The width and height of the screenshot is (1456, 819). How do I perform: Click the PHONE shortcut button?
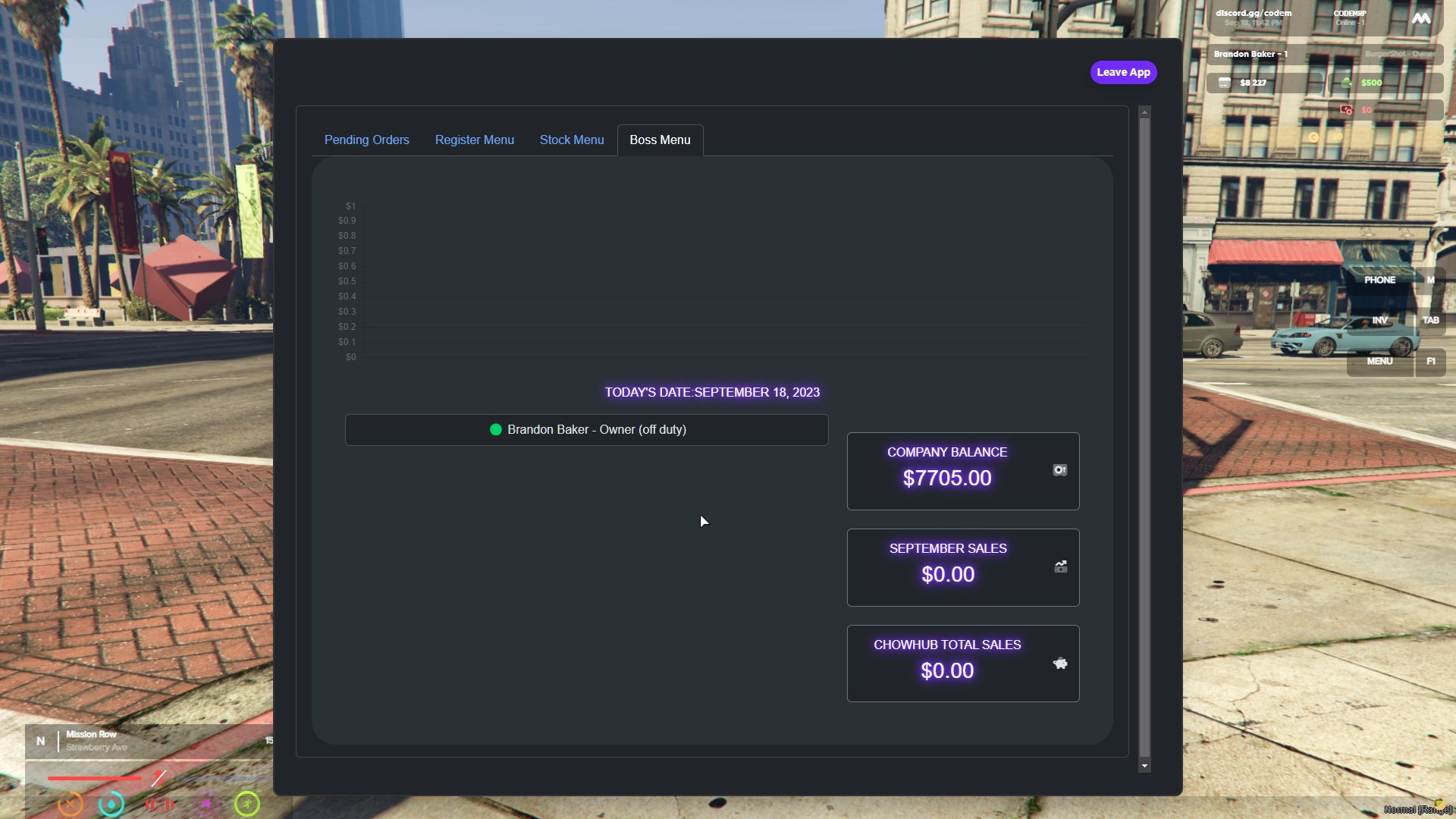[1379, 280]
